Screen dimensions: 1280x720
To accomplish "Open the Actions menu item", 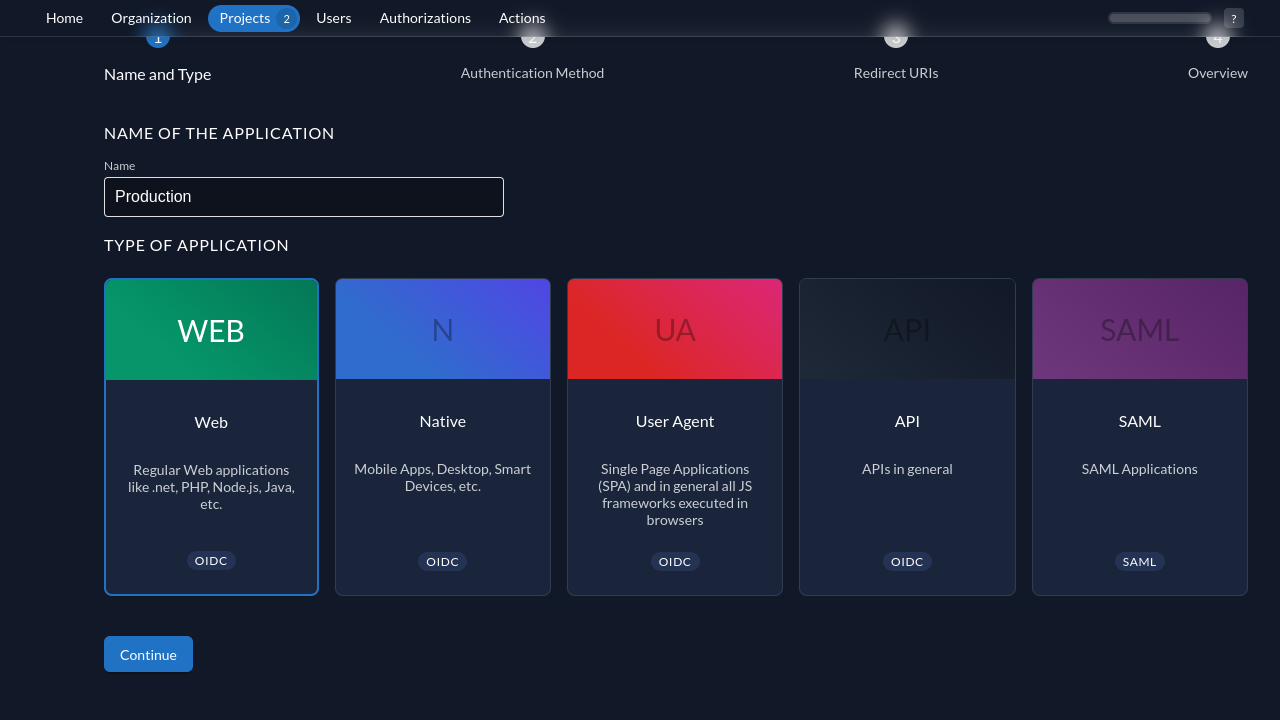I will [x=521, y=18].
